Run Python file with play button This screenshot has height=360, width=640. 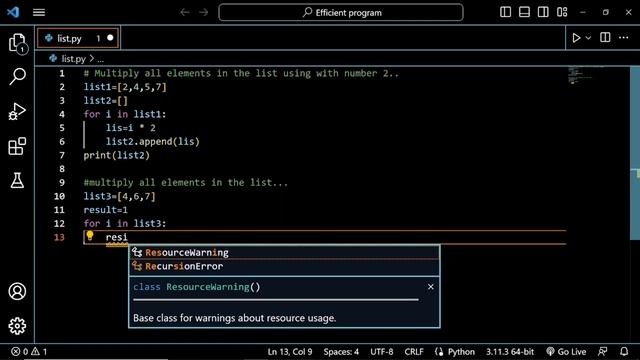(576, 38)
